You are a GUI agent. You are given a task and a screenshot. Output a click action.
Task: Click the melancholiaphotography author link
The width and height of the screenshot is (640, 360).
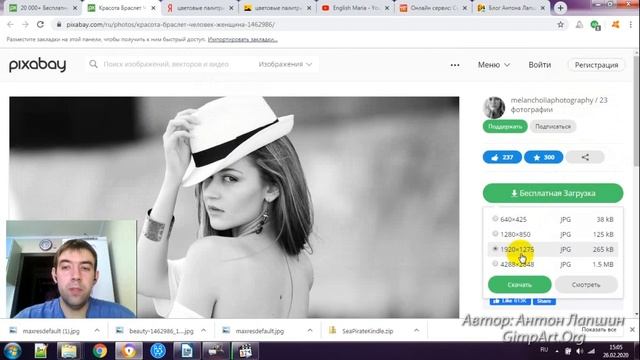pyautogui.click(x=551, y=100)
